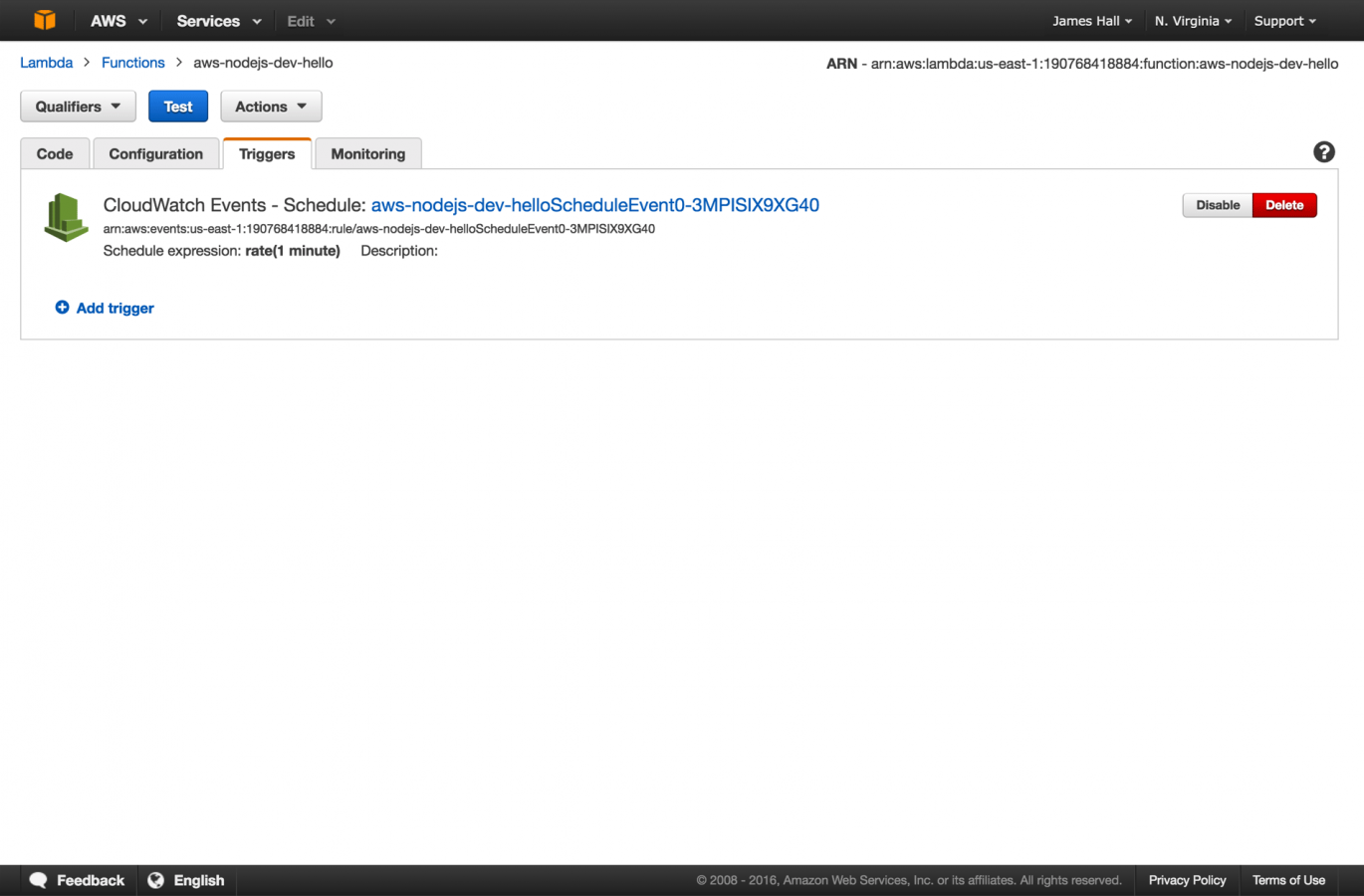This screenshot has width=1364, height=896.
Task: Click the Feedback speech bubble icon
Action: (39, 880)
